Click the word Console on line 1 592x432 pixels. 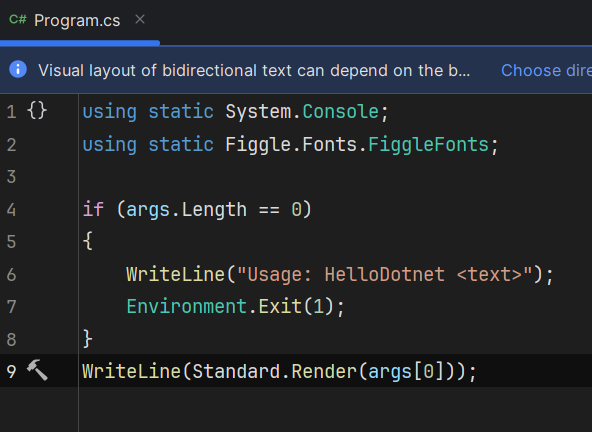point(341,112)
